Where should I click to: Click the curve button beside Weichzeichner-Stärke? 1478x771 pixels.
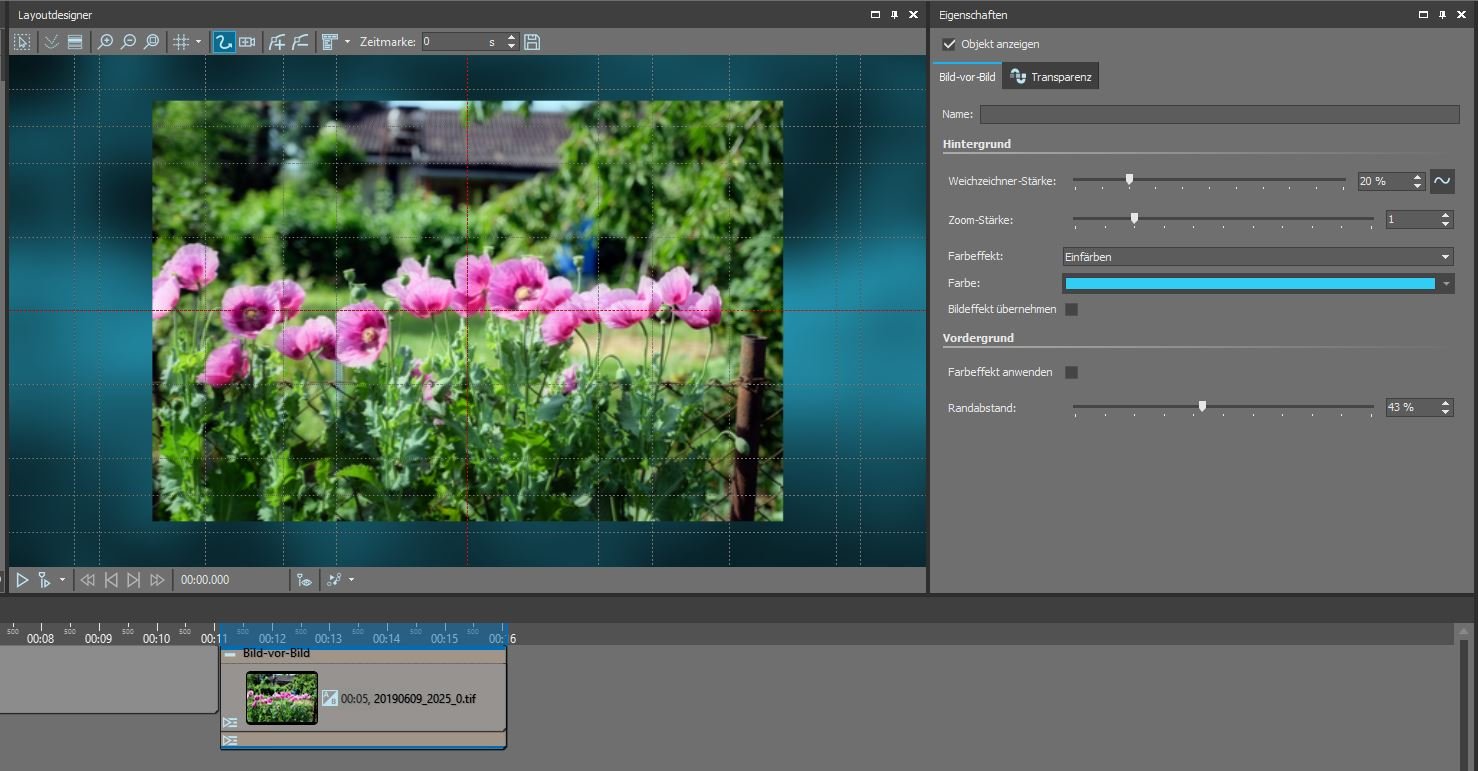click(x=1441, y=181)
